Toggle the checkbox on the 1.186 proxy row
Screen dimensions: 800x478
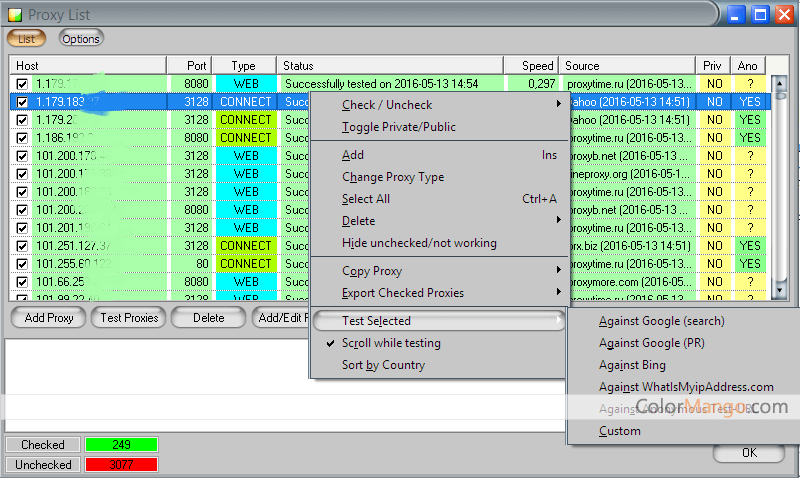(22, 138)
